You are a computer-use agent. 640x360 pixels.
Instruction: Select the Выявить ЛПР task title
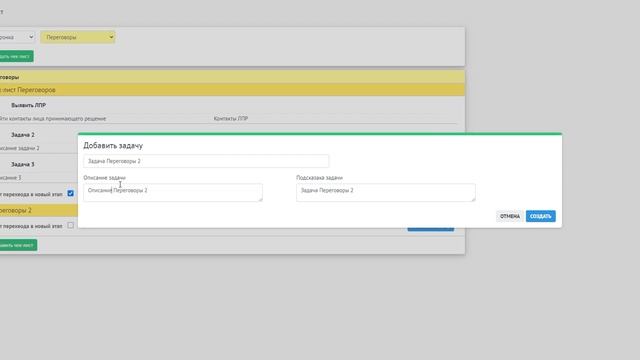click(x=29, y=105)
